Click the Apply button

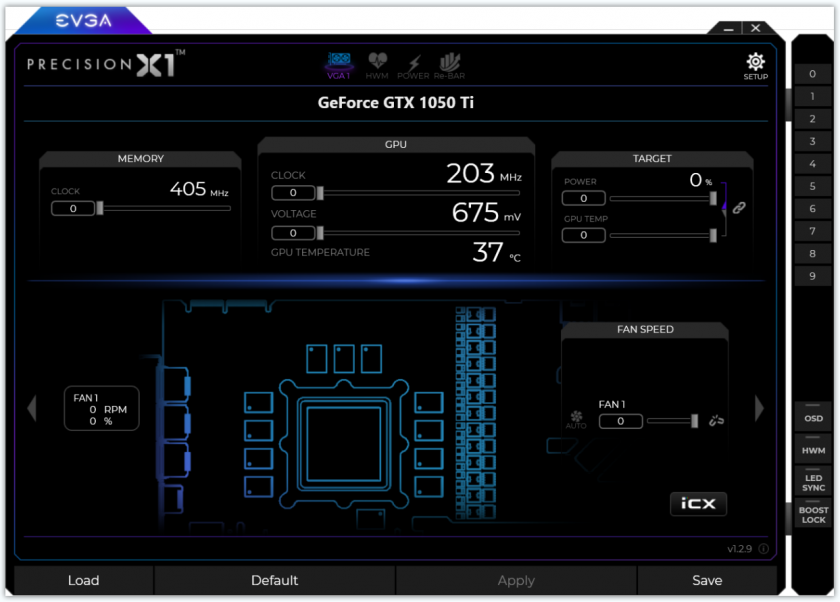516,580
